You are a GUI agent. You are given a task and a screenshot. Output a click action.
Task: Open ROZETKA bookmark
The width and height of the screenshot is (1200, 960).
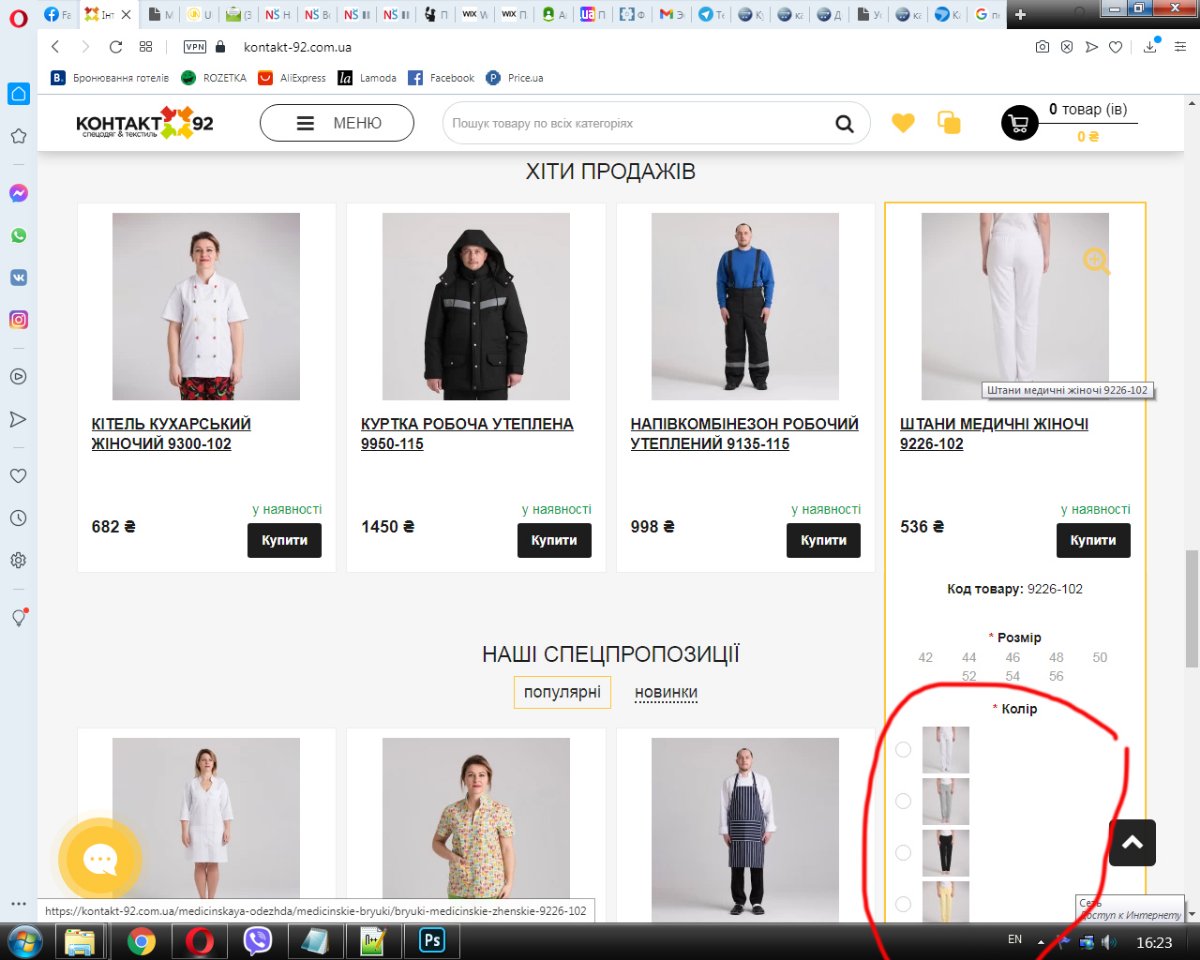[x=214, y=78]
